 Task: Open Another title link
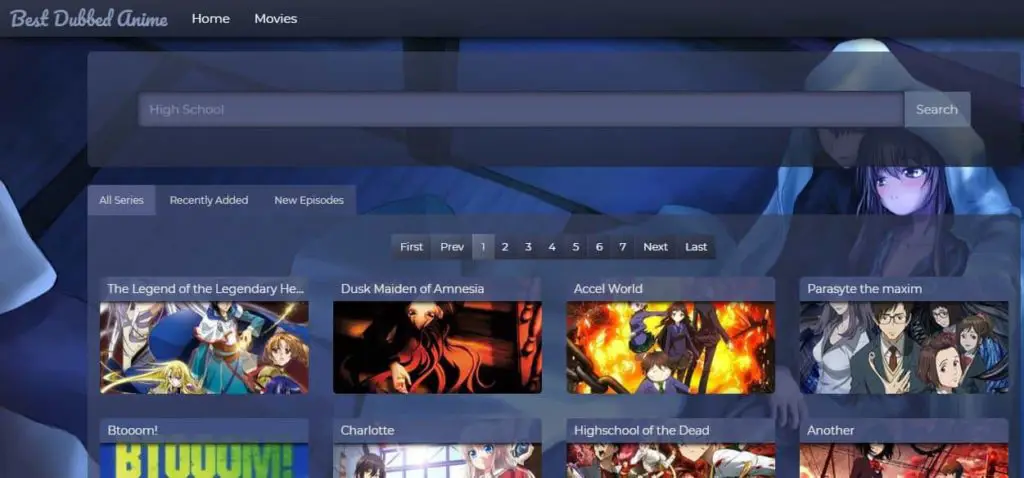click(x=831, y=430)
